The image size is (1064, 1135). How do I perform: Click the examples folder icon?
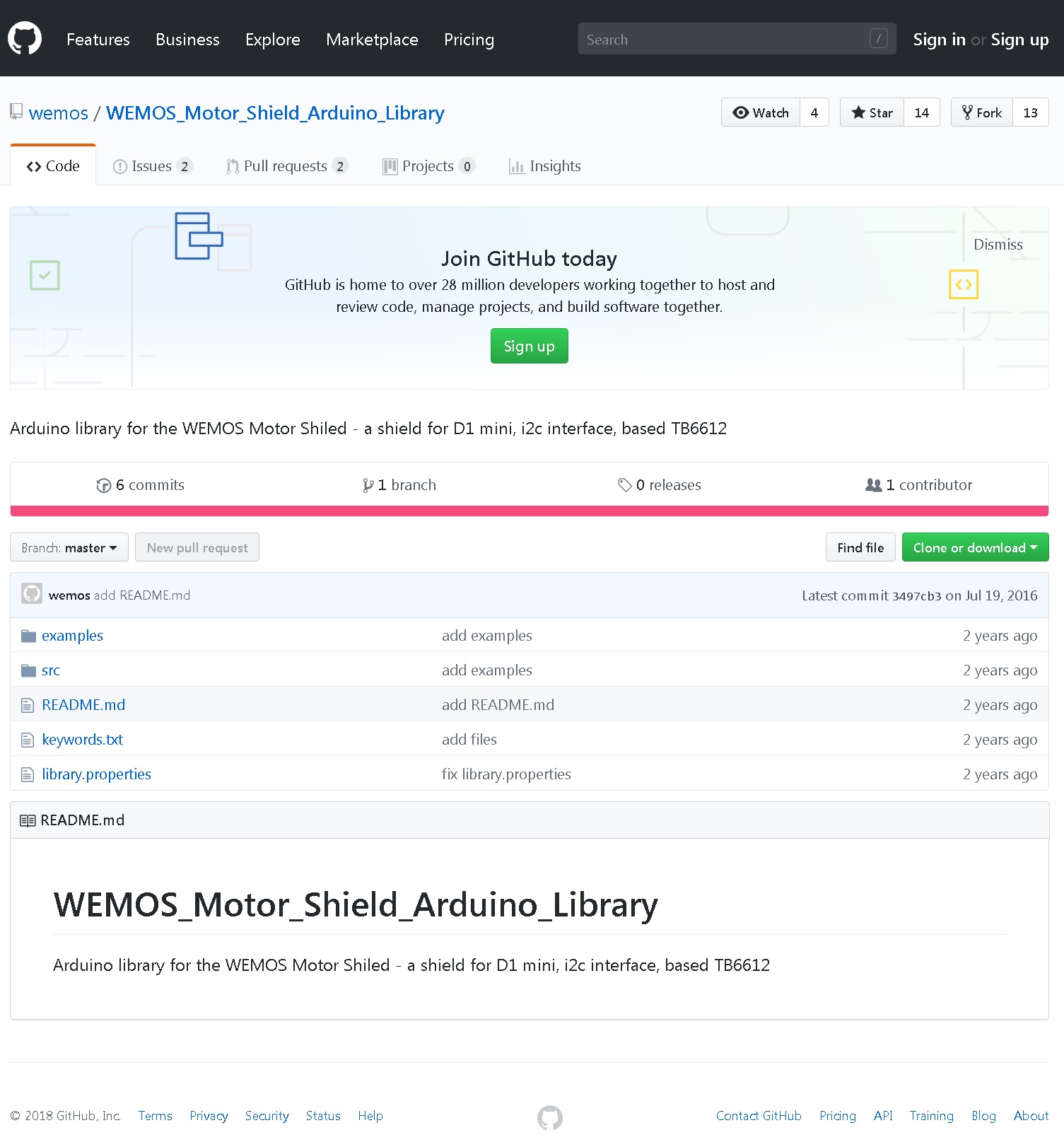[x=28, y=636]
